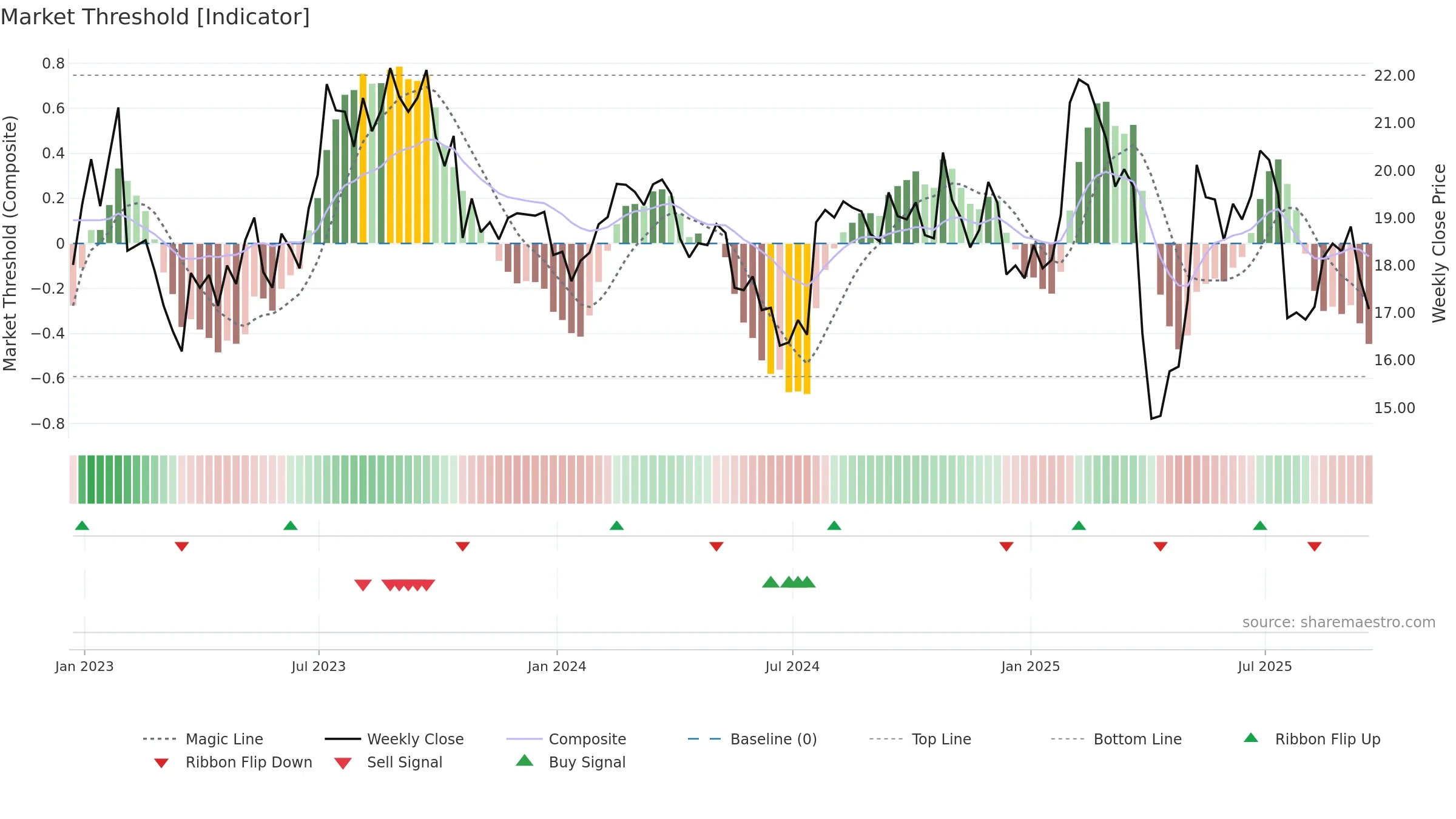1456x819 pixels.
Task: Click the isolated first Sell Signal triangle
Action: pyautogui.click(x=363, y=585)
